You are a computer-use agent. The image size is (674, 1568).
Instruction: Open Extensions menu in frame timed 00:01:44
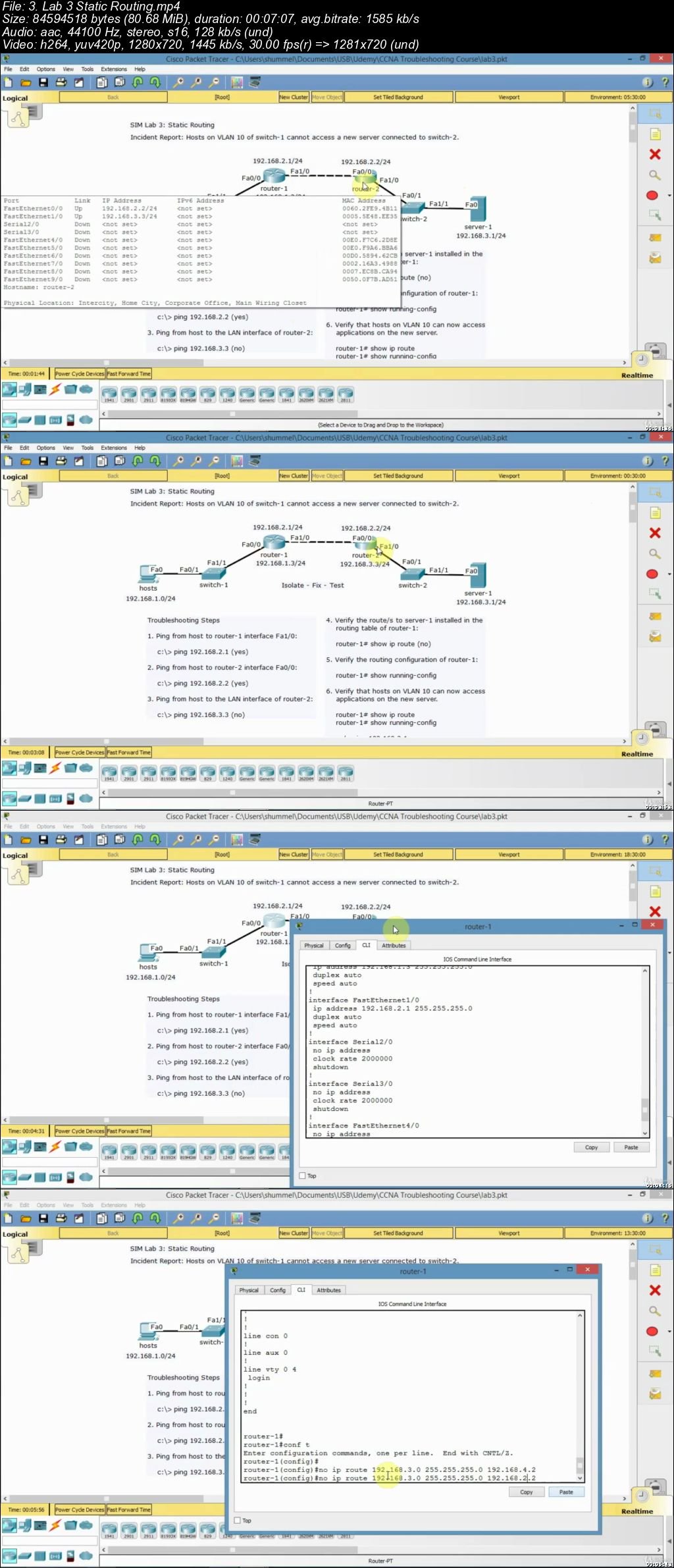pos(114,69)
